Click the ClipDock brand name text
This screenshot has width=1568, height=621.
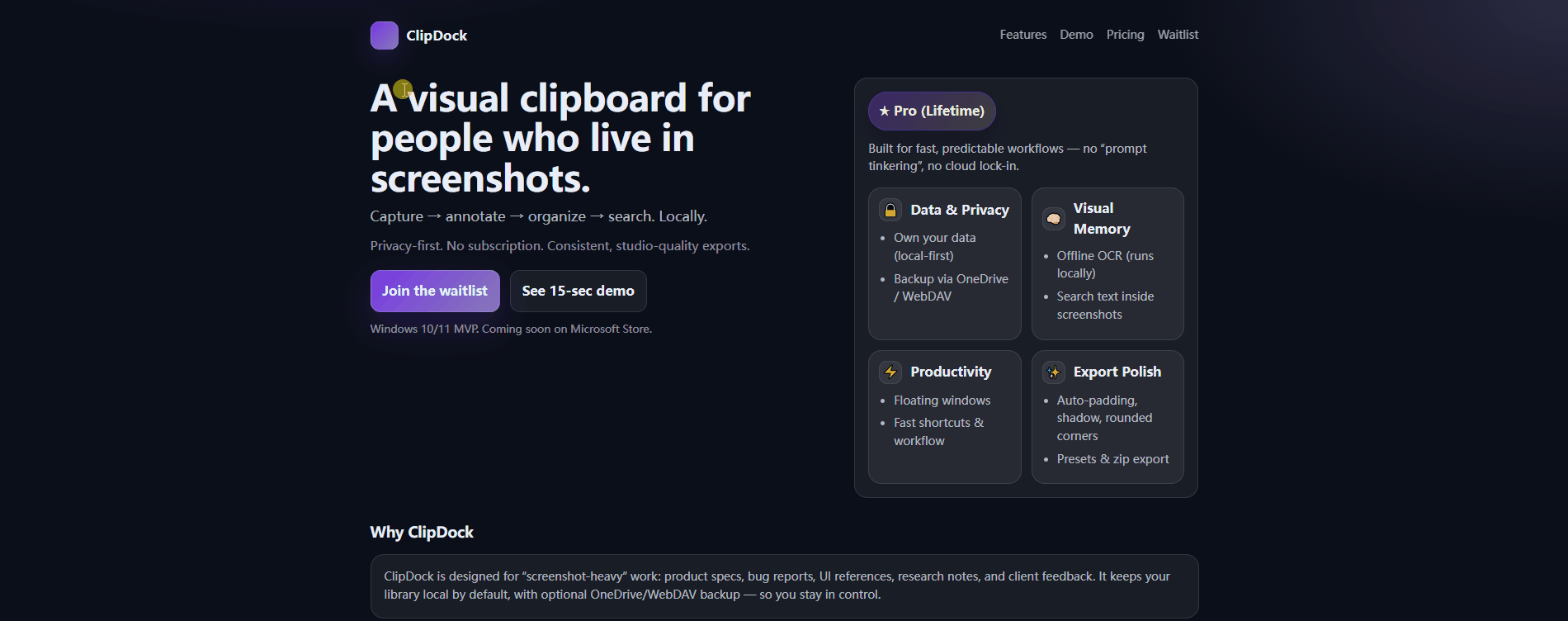(x=437, y=36)
